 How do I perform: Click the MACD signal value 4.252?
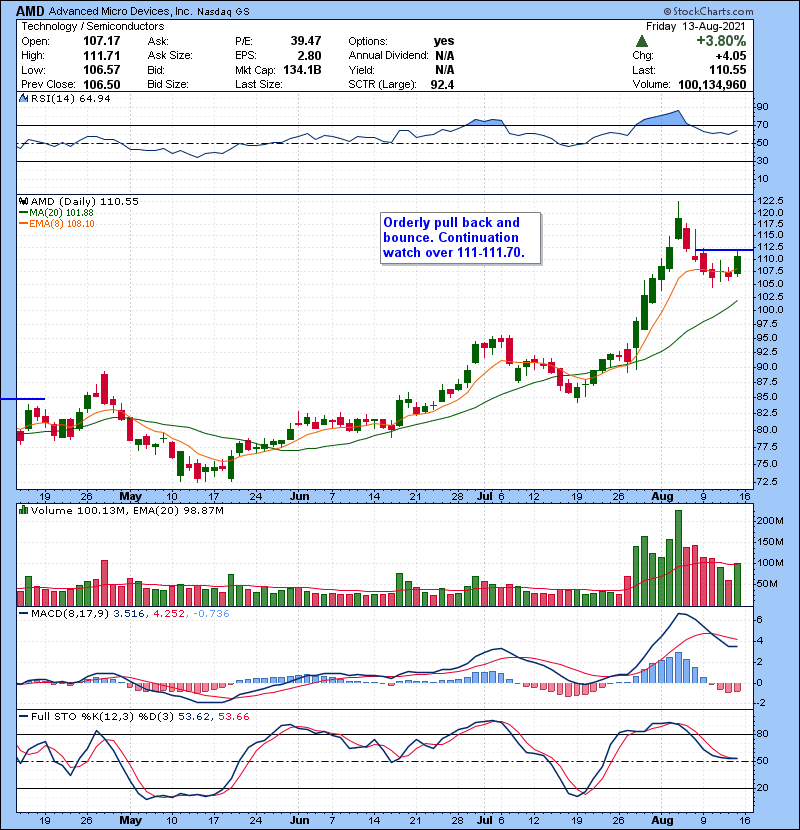click(x=169, y=614)
